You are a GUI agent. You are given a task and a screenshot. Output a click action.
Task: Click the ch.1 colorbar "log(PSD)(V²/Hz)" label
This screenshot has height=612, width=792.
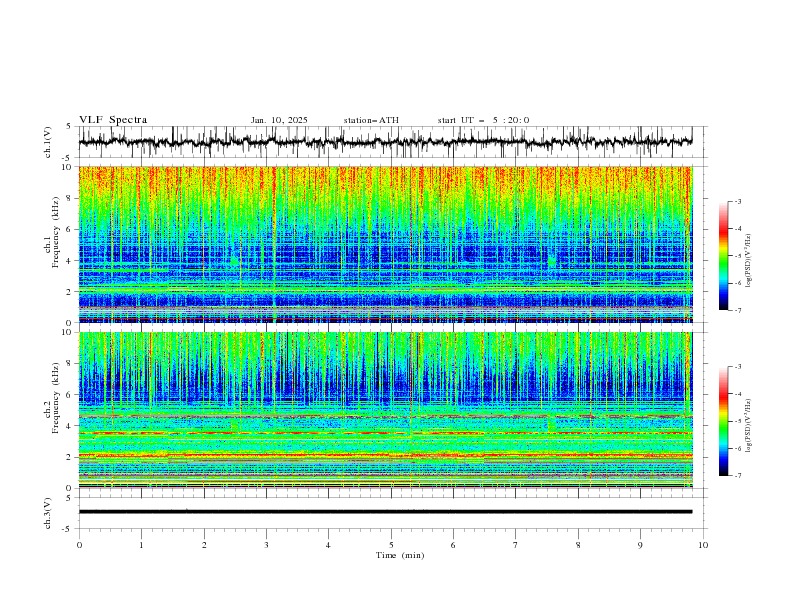coord(748,261)
